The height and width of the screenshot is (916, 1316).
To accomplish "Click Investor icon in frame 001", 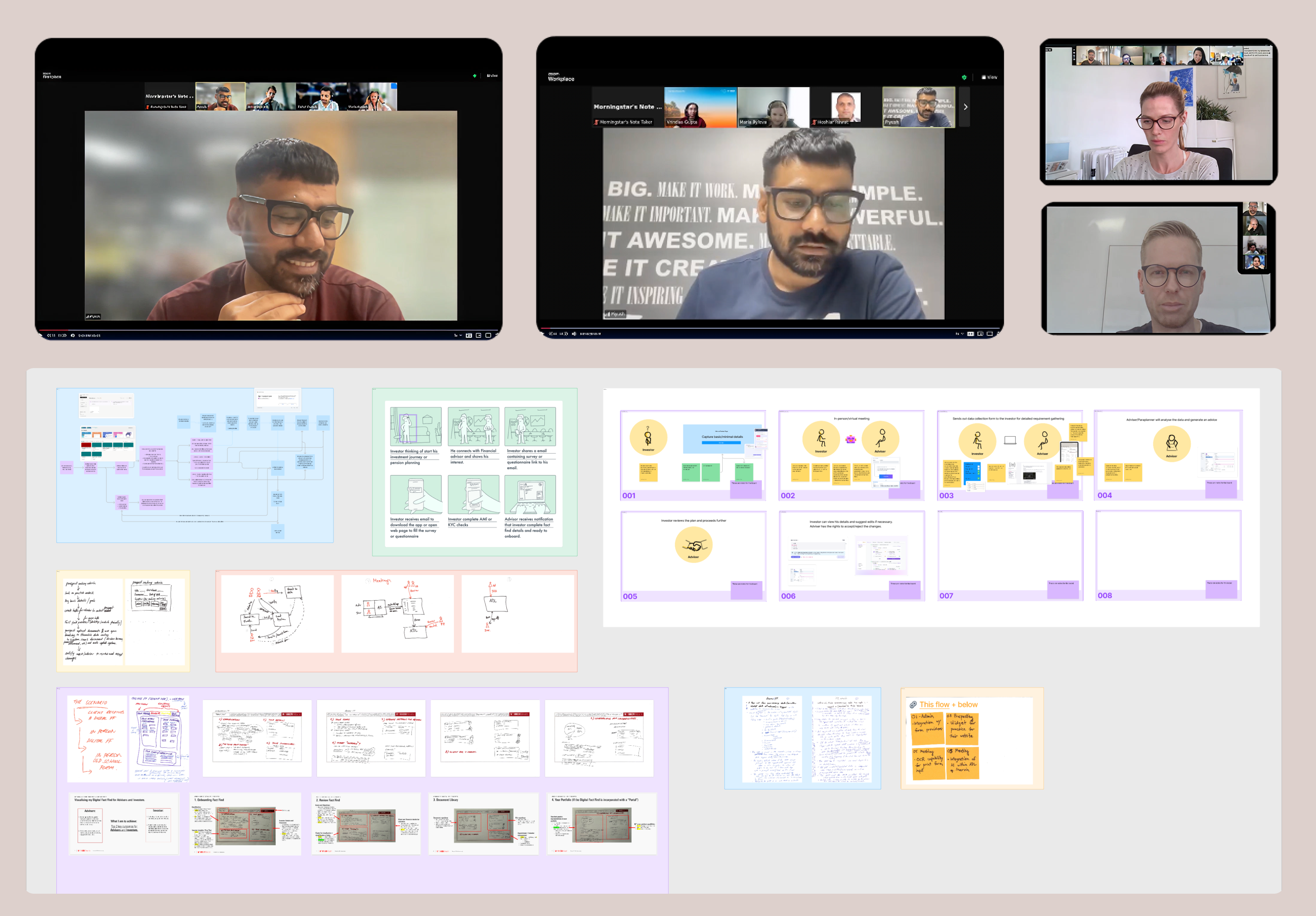I will (x=648, y=438).
